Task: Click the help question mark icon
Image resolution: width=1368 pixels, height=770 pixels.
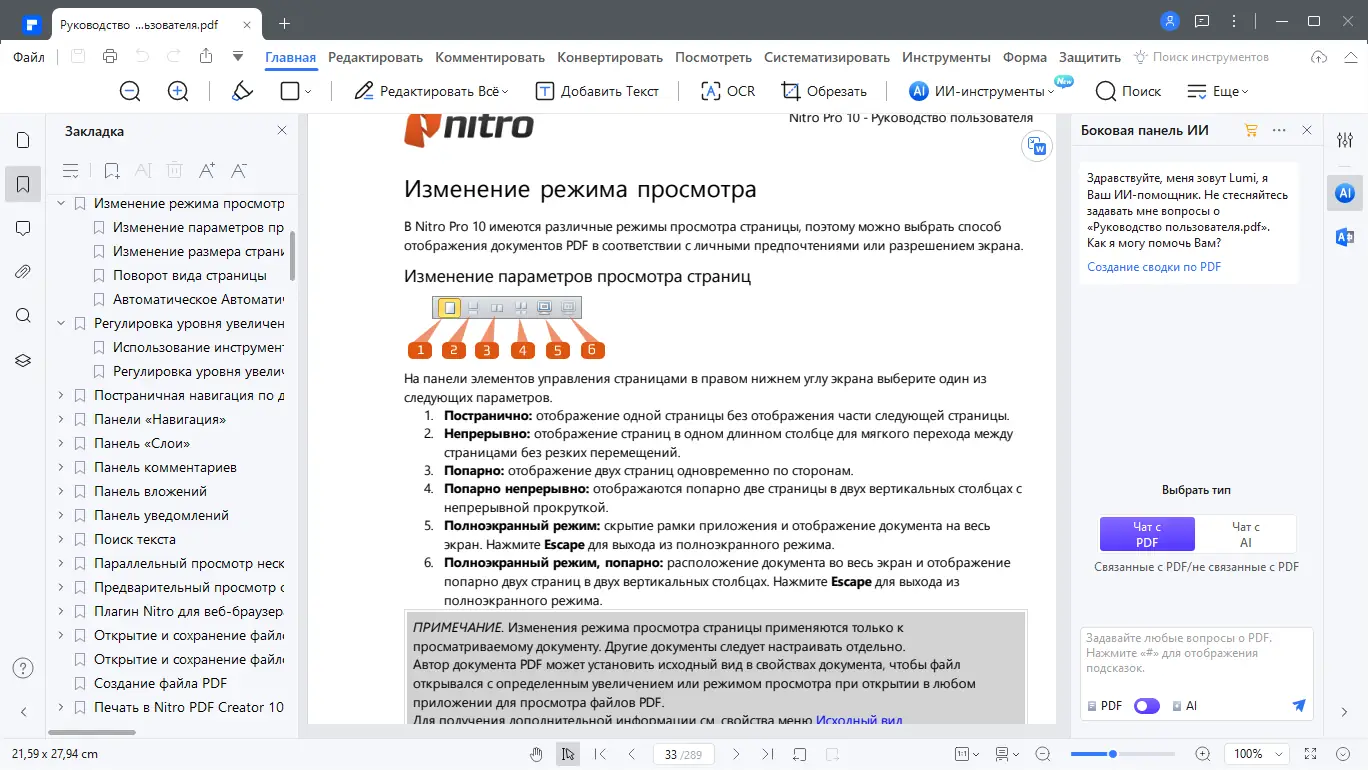Action: click(x=23, y=668)
